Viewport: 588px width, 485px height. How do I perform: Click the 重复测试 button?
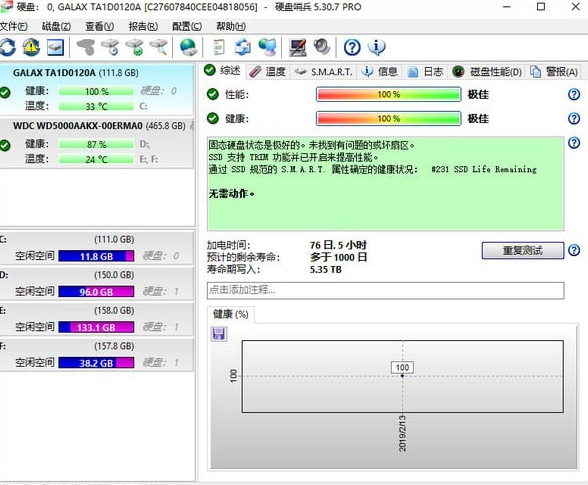tap(523, 251)
